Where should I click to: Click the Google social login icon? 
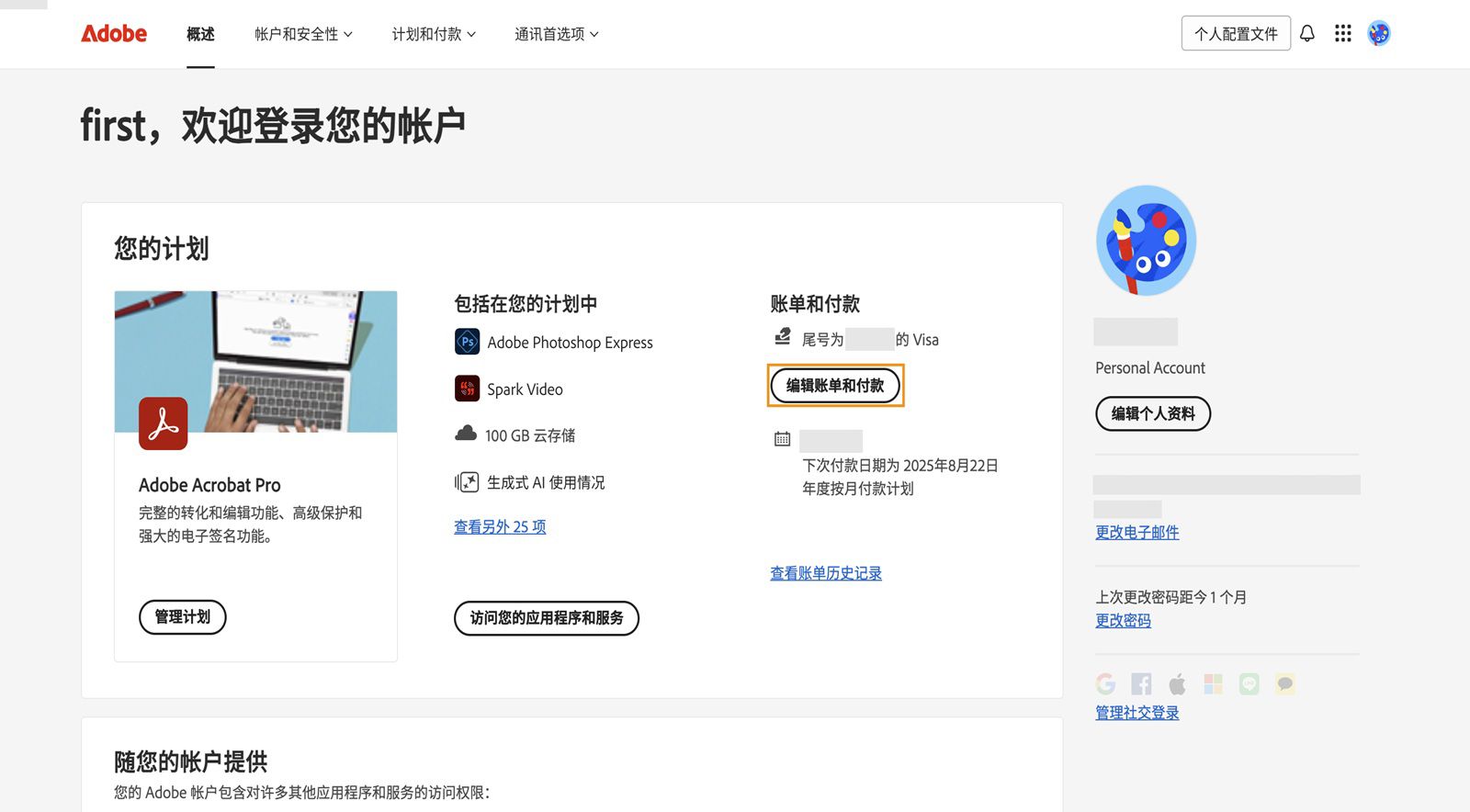coord(1105,683)
